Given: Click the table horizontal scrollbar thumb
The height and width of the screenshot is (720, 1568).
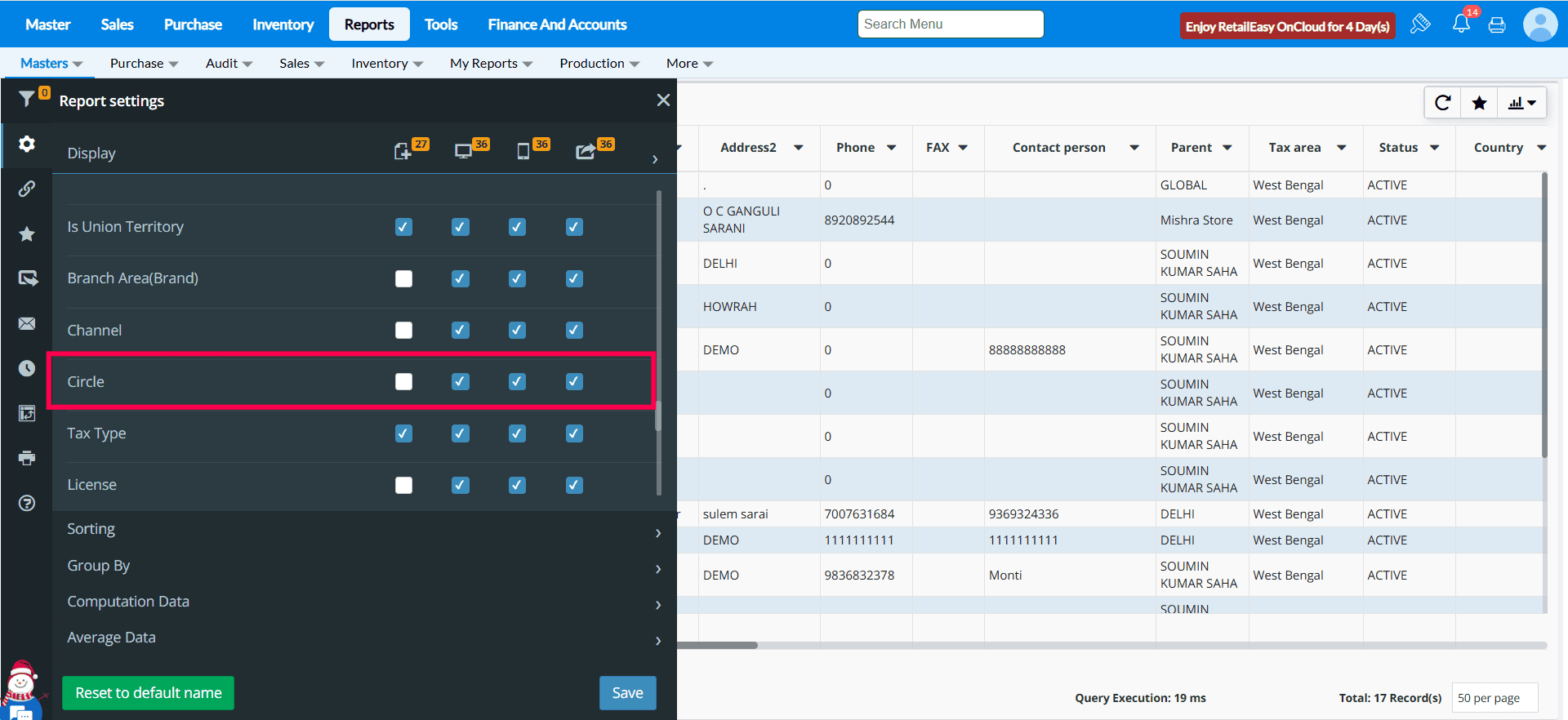Looking at the screenshot, I should point(717,645).
